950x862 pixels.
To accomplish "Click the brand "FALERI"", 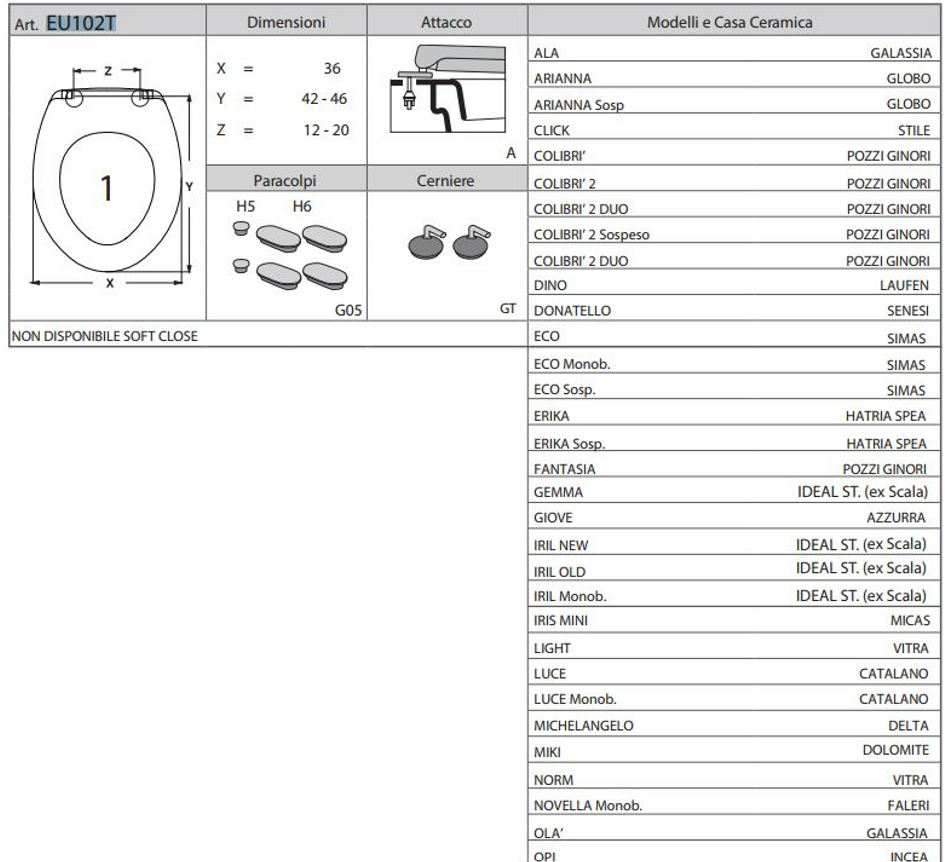I will pyautogui.click(x=908, y=806).
